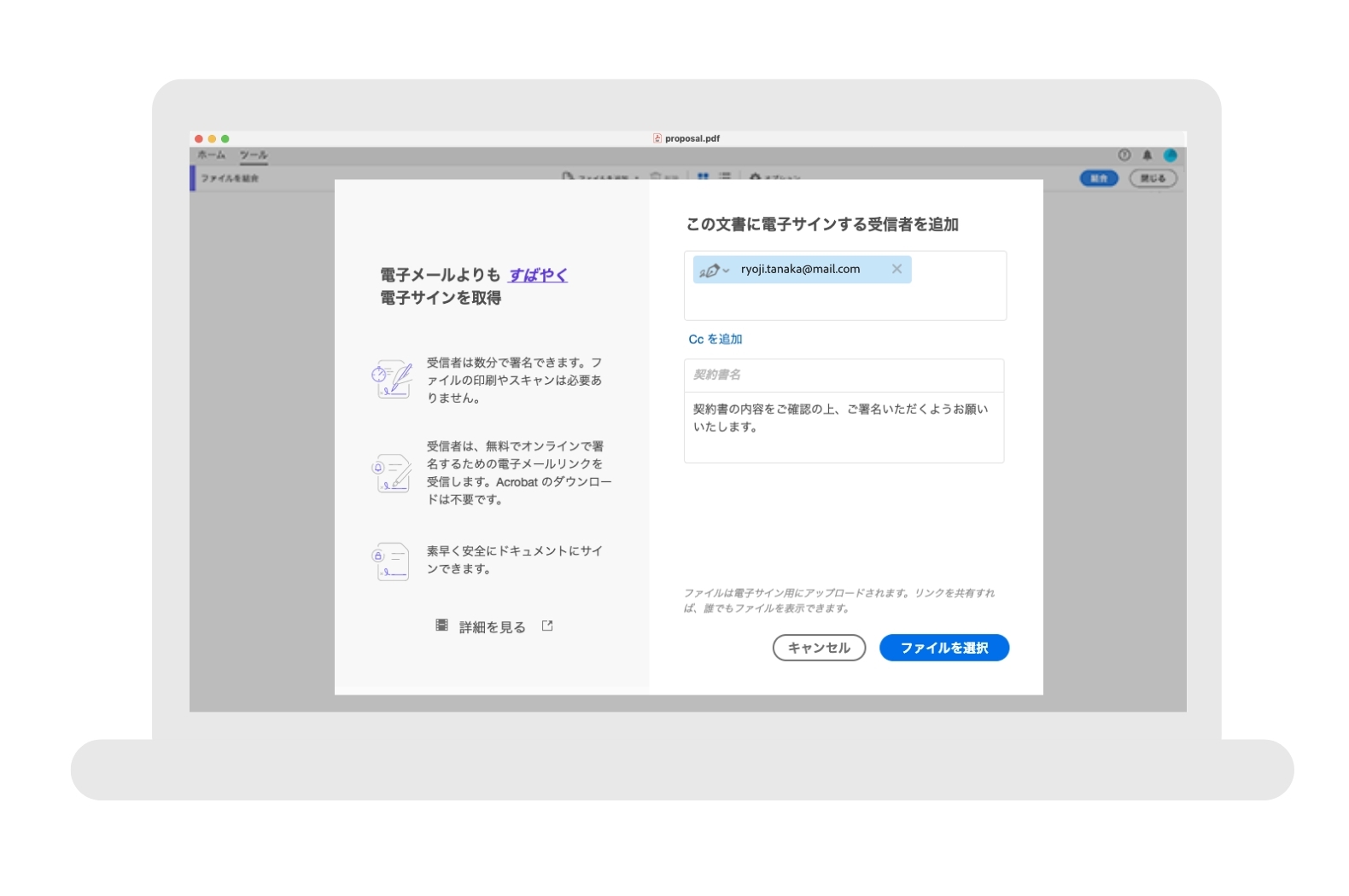Click the yellow minimize window button
Image resolution: width=1349 pixels, height=896 pixels.
tap(212, 138)
